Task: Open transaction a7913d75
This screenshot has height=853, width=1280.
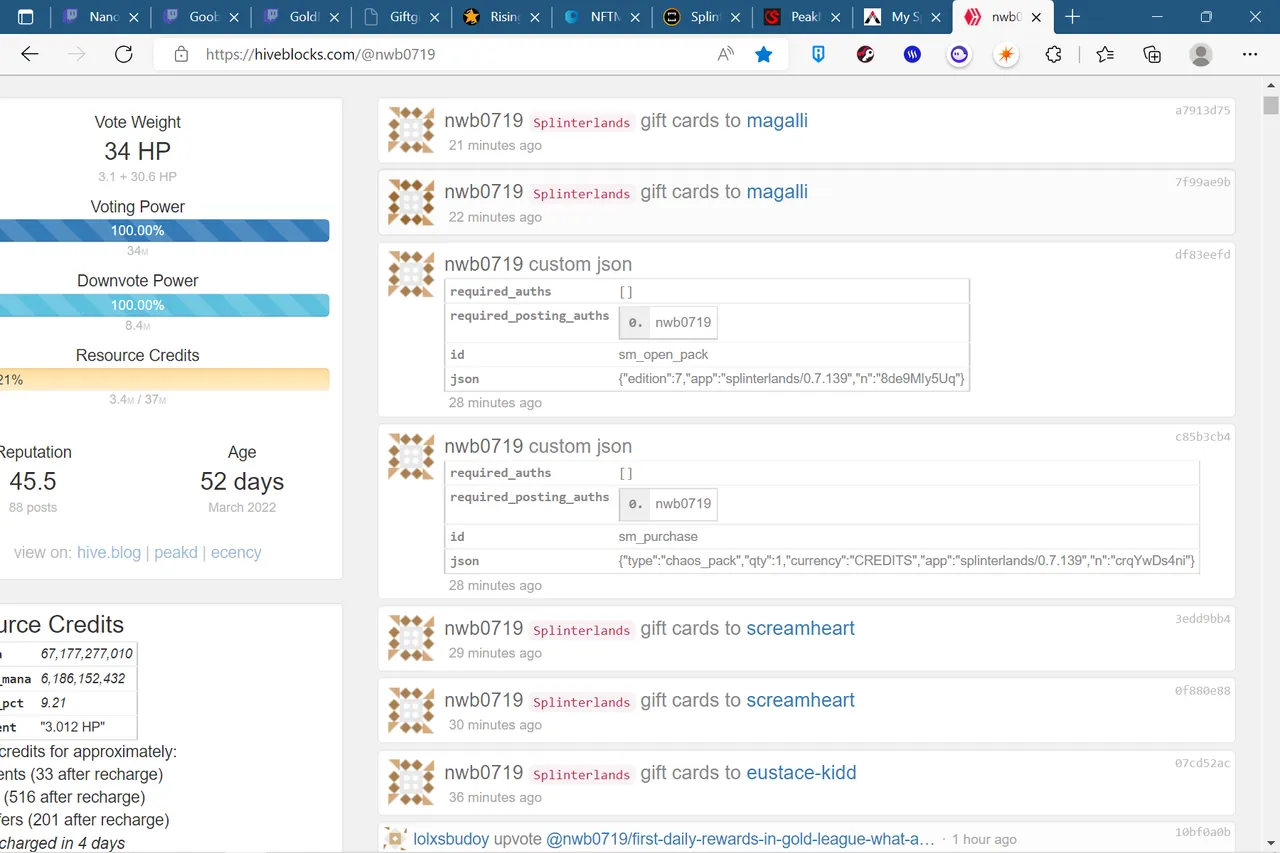Action: point(1203,110)
